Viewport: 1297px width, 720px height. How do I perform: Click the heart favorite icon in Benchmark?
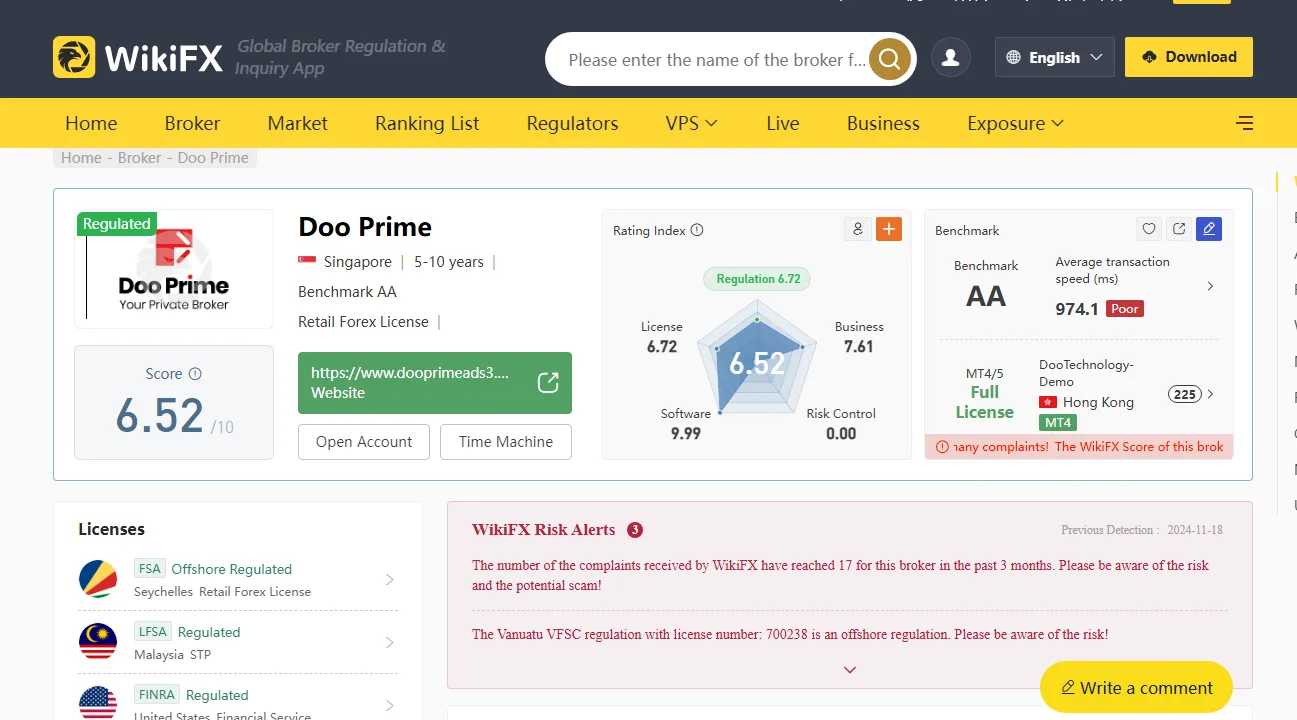1149,229
